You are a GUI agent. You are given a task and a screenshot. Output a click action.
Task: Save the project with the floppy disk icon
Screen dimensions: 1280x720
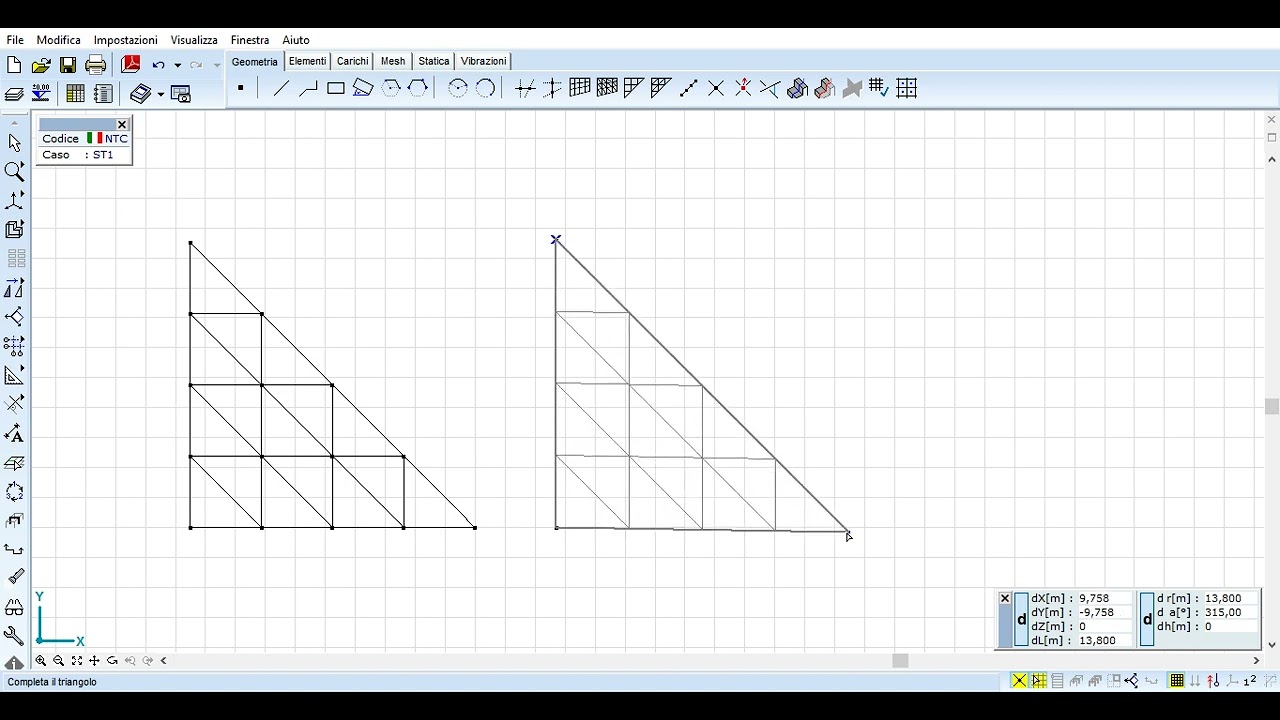tap(68, 65)
